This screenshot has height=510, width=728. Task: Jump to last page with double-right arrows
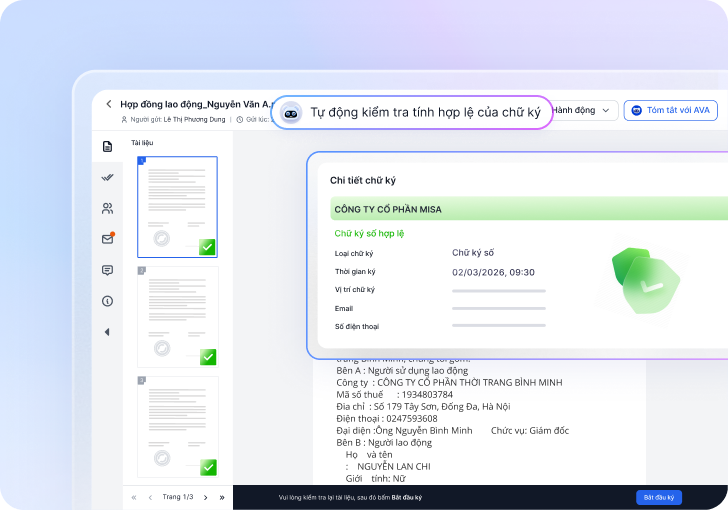click(x=222, y=497)
